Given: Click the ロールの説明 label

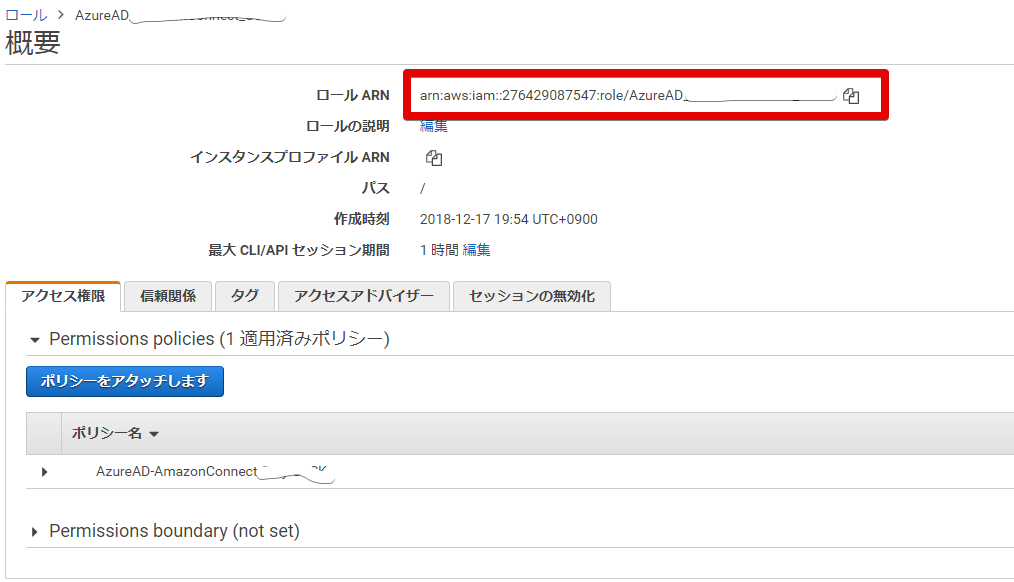Looking at the screenshot, I should 347,126.
